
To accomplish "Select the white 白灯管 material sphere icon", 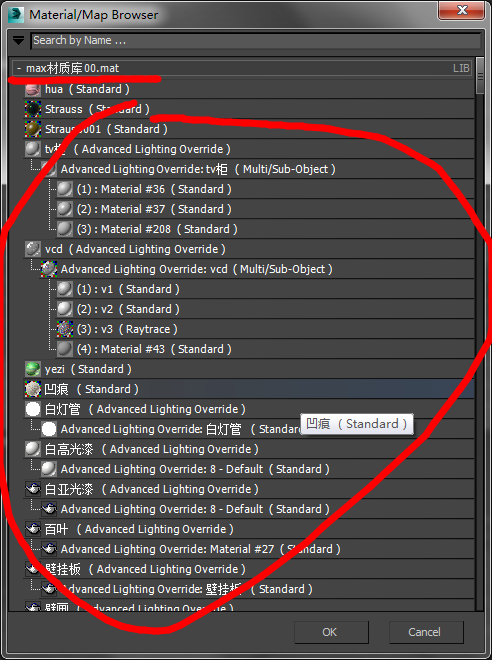I will coord(32,409).
